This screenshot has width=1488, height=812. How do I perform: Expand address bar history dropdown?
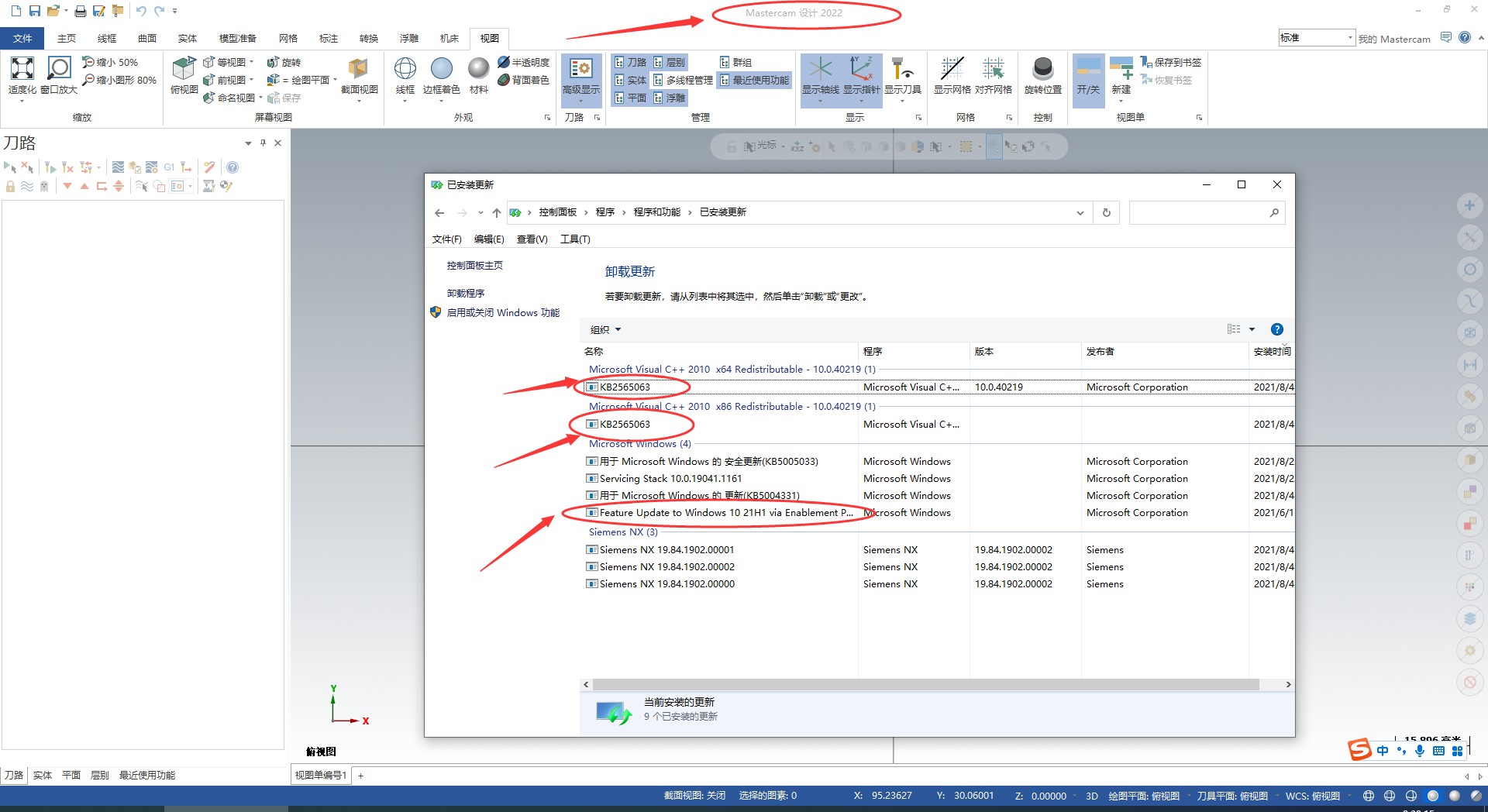1080,212
